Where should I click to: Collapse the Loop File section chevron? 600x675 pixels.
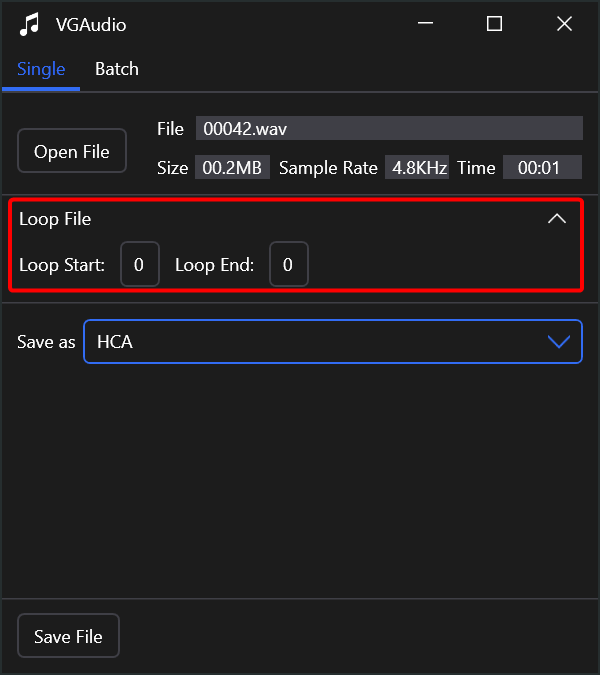point(557,219)
